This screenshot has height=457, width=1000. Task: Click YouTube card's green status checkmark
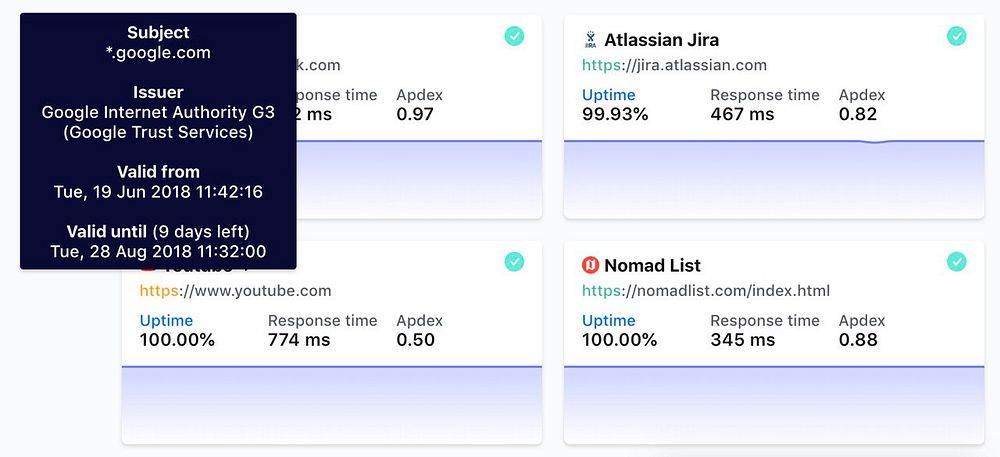pyautogui.click(x=514, y=262)
